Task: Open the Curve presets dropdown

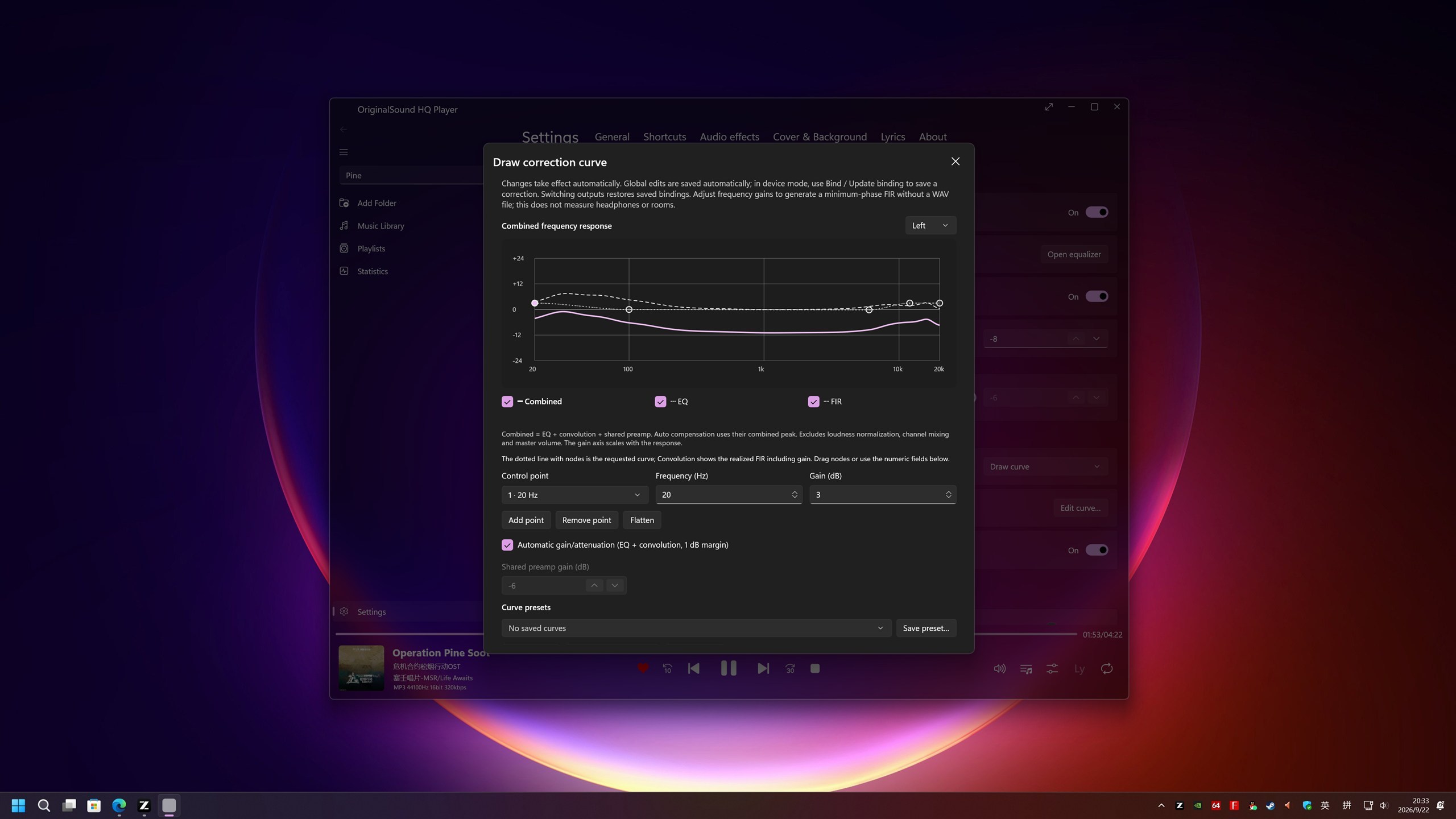Action: click(696, 628)
